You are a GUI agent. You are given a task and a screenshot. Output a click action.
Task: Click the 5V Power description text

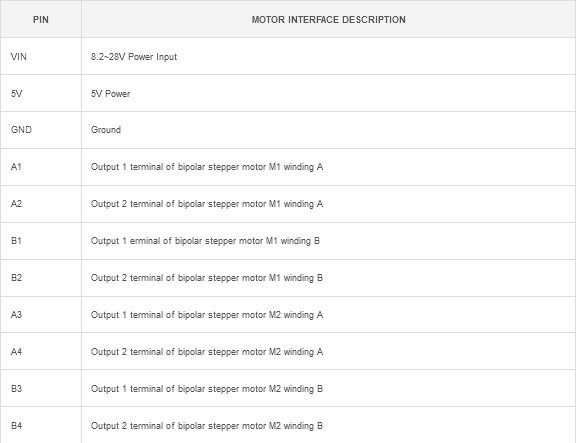(111, 93)
